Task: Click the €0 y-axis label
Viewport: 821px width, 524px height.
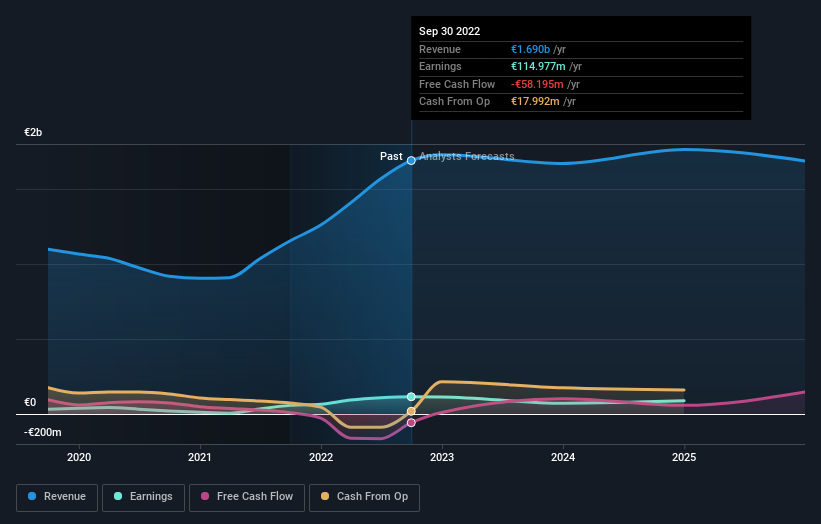Action: 30,403
